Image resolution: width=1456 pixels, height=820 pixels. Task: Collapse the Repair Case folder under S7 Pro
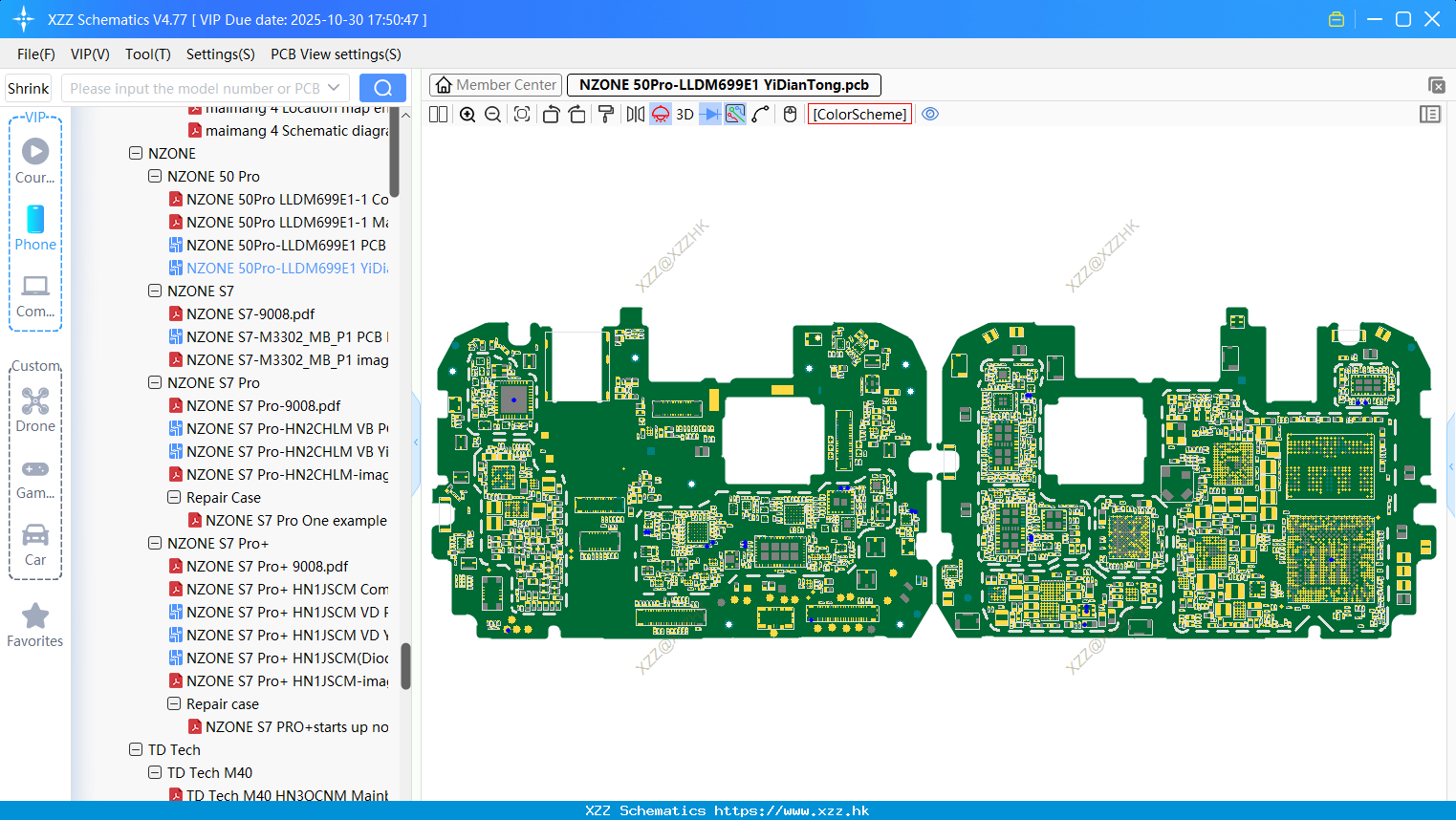(x=174, y=497)
